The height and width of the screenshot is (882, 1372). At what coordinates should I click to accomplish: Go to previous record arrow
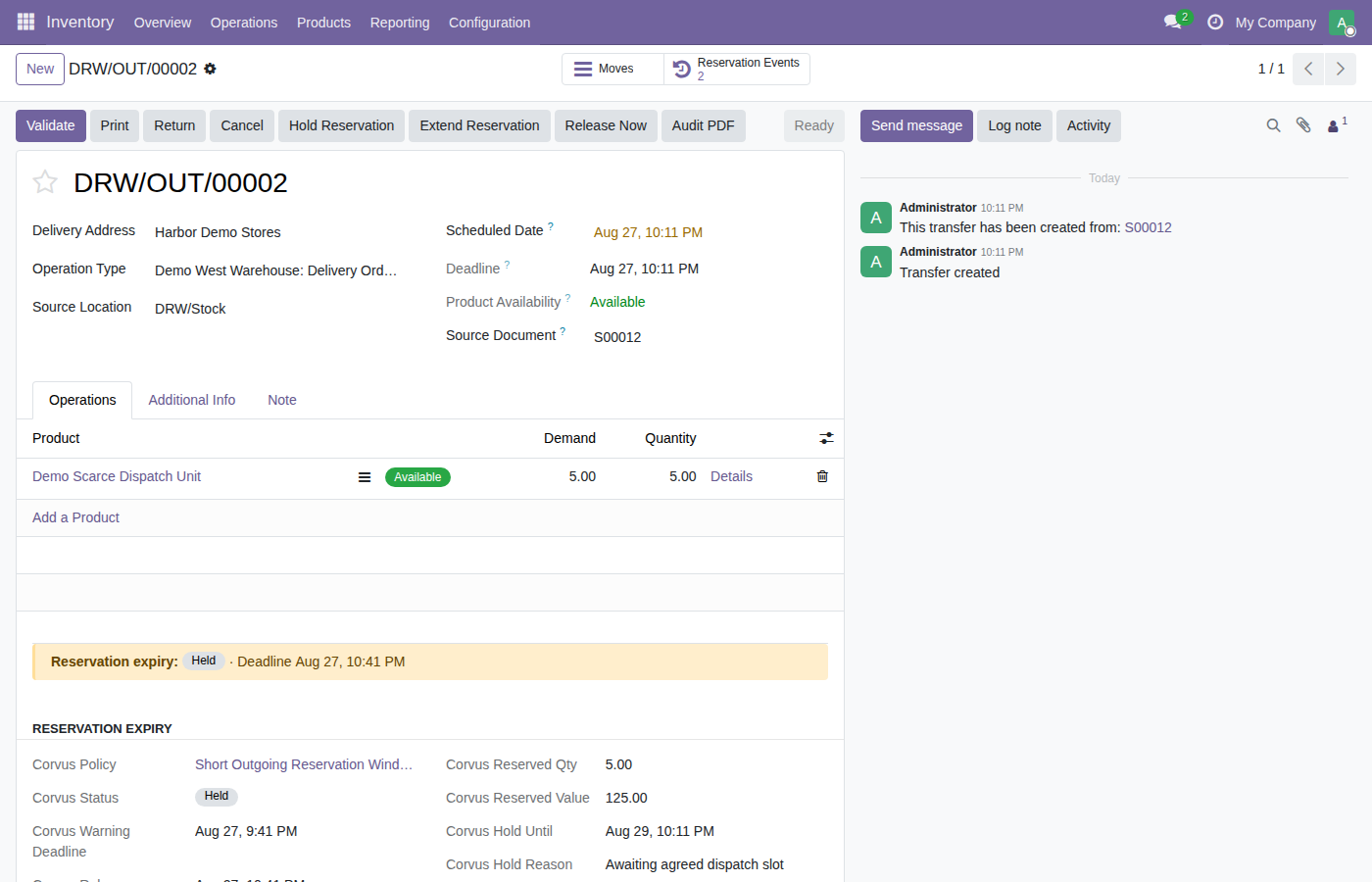(x=1308, y=69)
